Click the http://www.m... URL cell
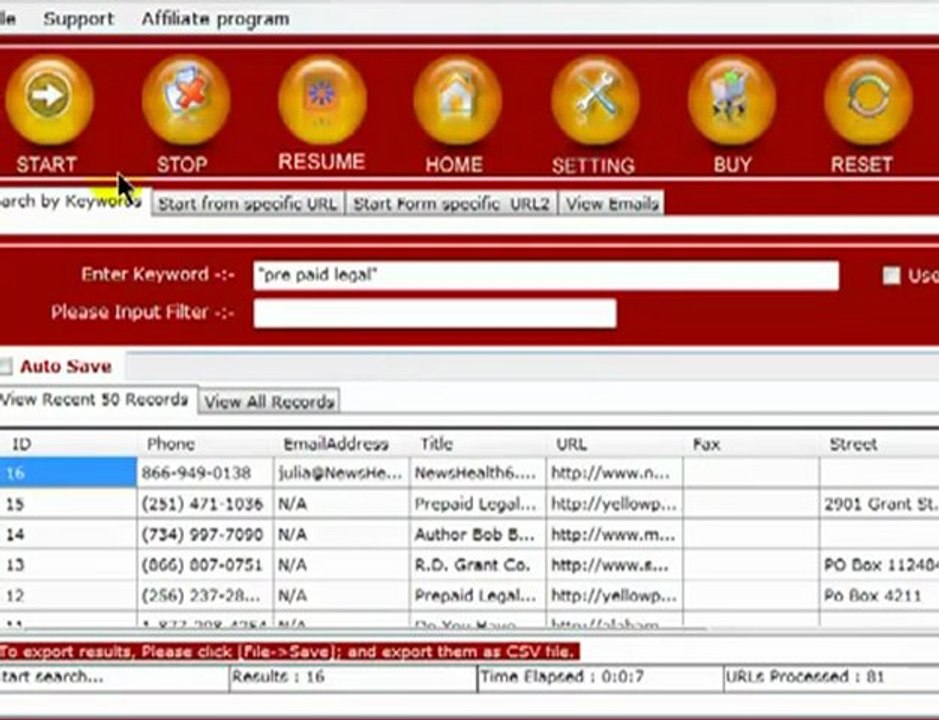 click(614, 534)
